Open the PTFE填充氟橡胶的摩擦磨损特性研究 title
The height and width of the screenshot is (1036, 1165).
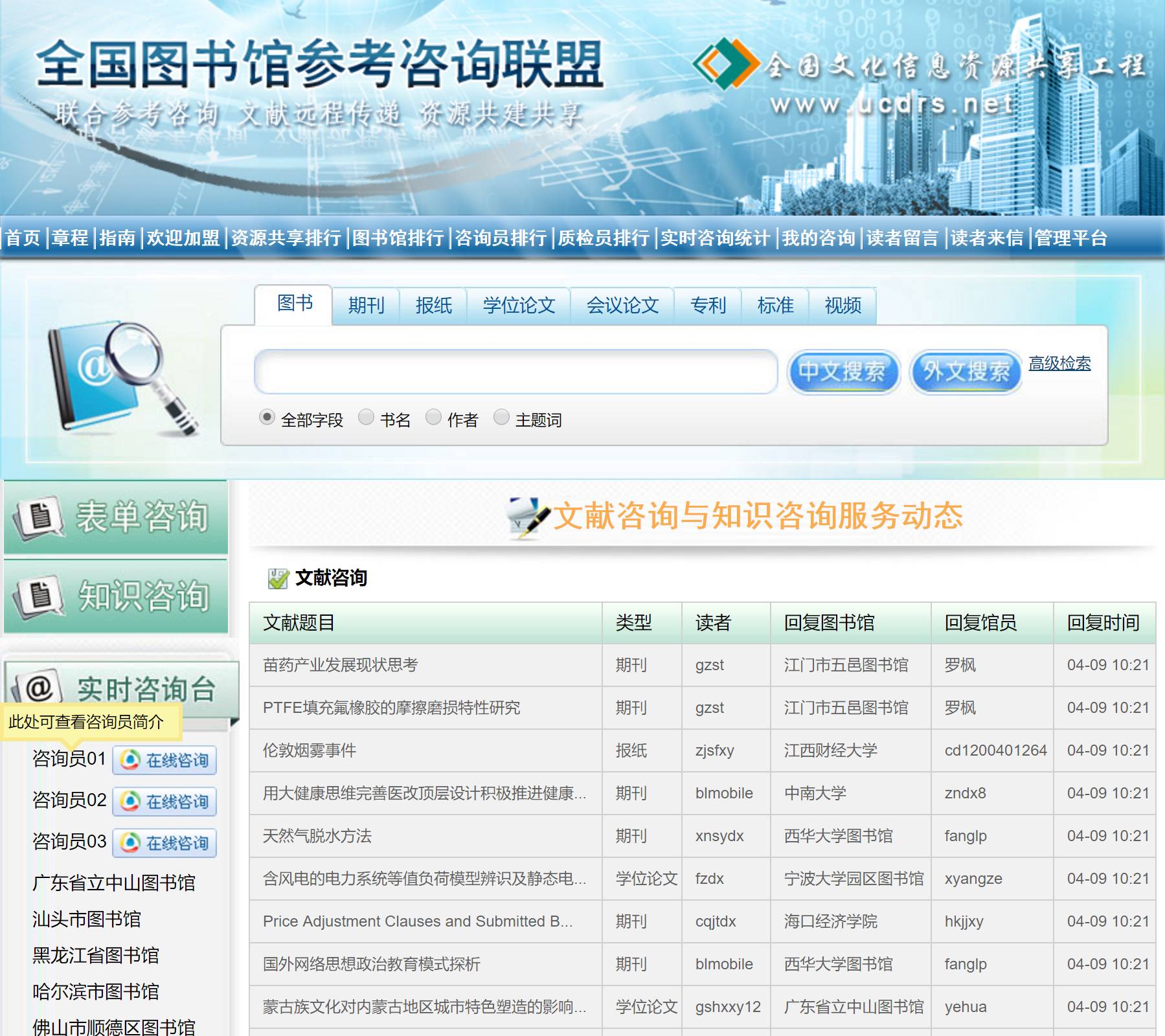391,708
